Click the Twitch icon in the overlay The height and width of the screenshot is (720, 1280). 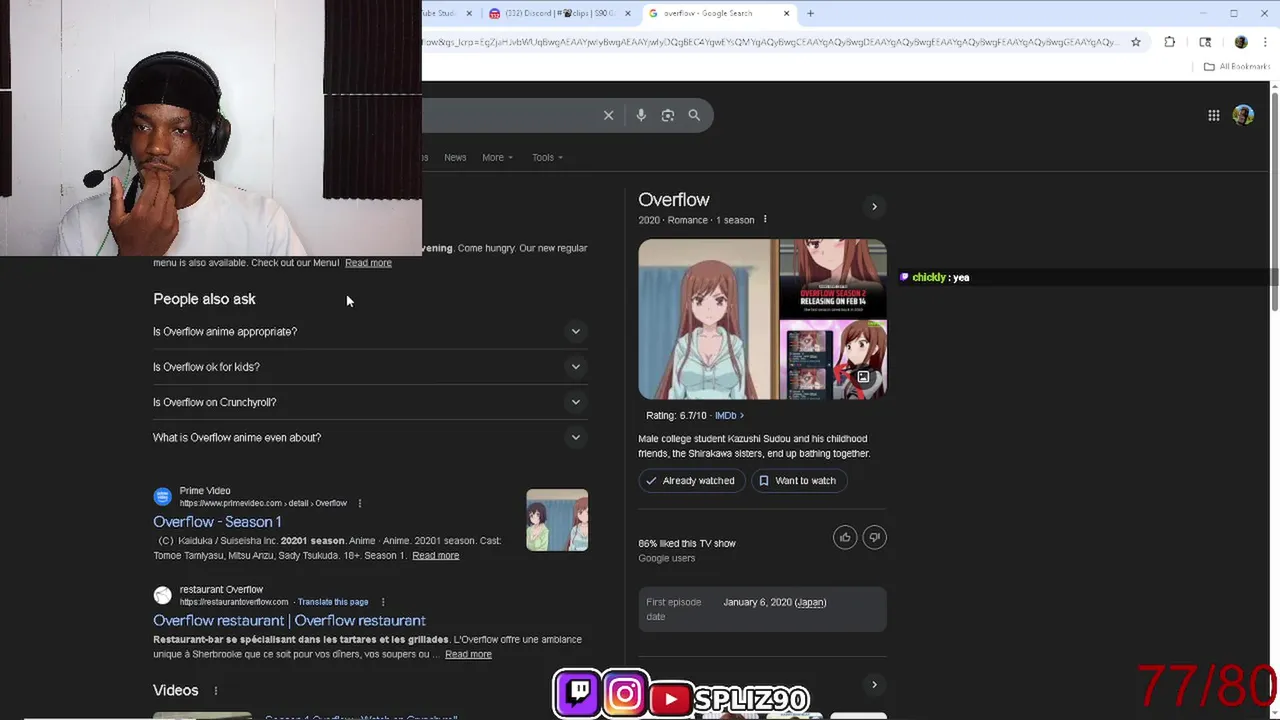(578, 693)
